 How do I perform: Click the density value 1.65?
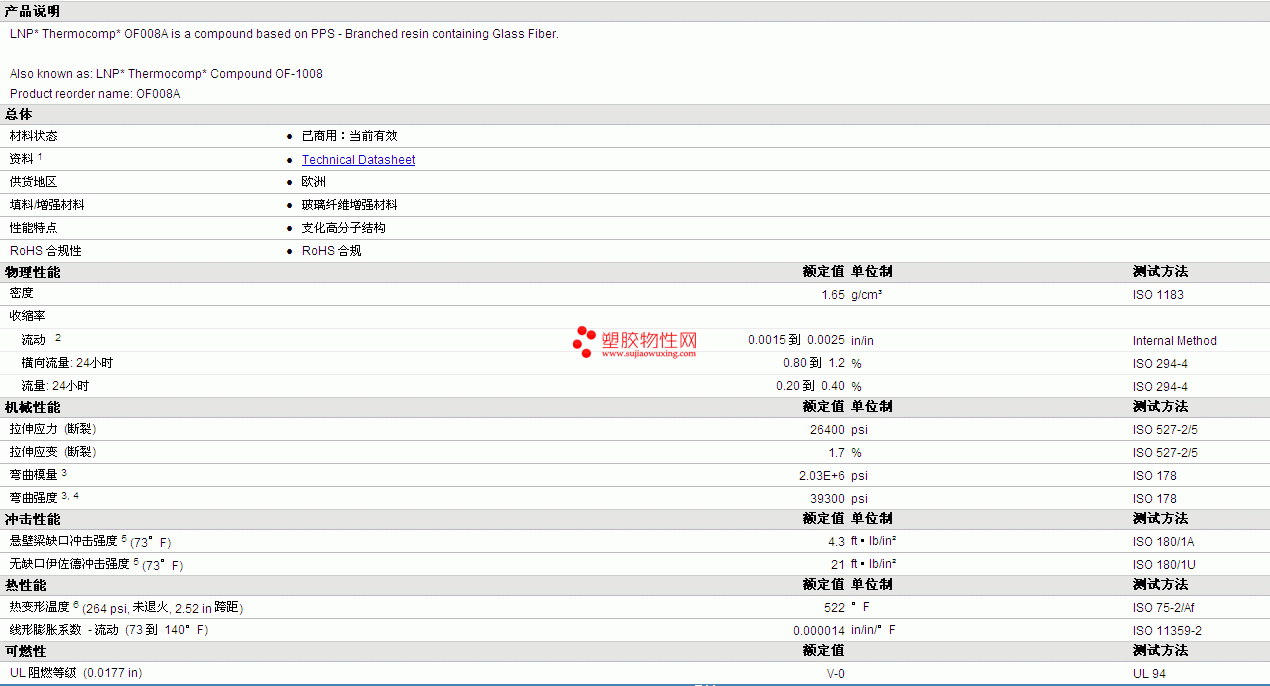point(833,295)
